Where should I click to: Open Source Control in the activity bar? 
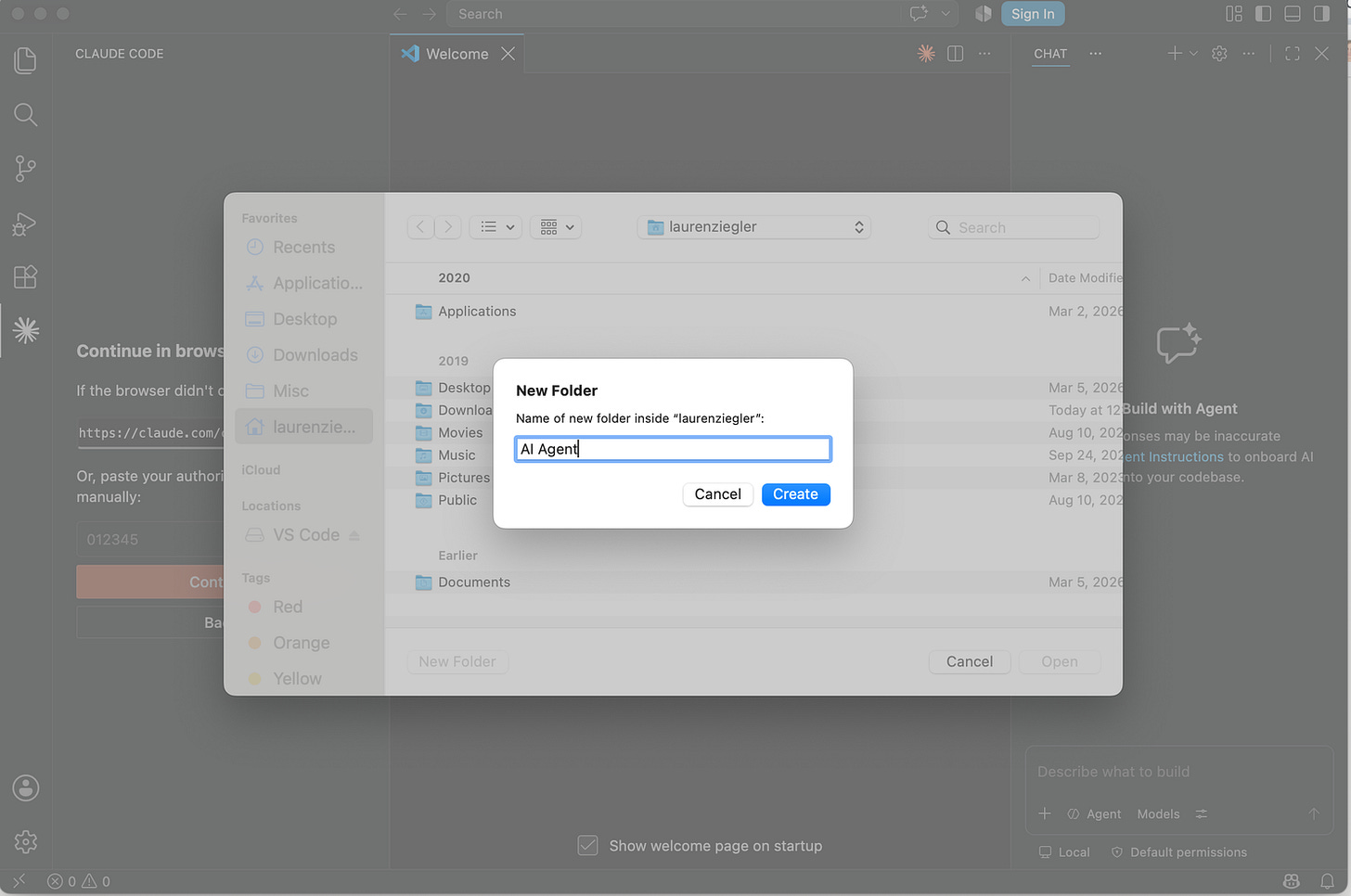(26, 168)
